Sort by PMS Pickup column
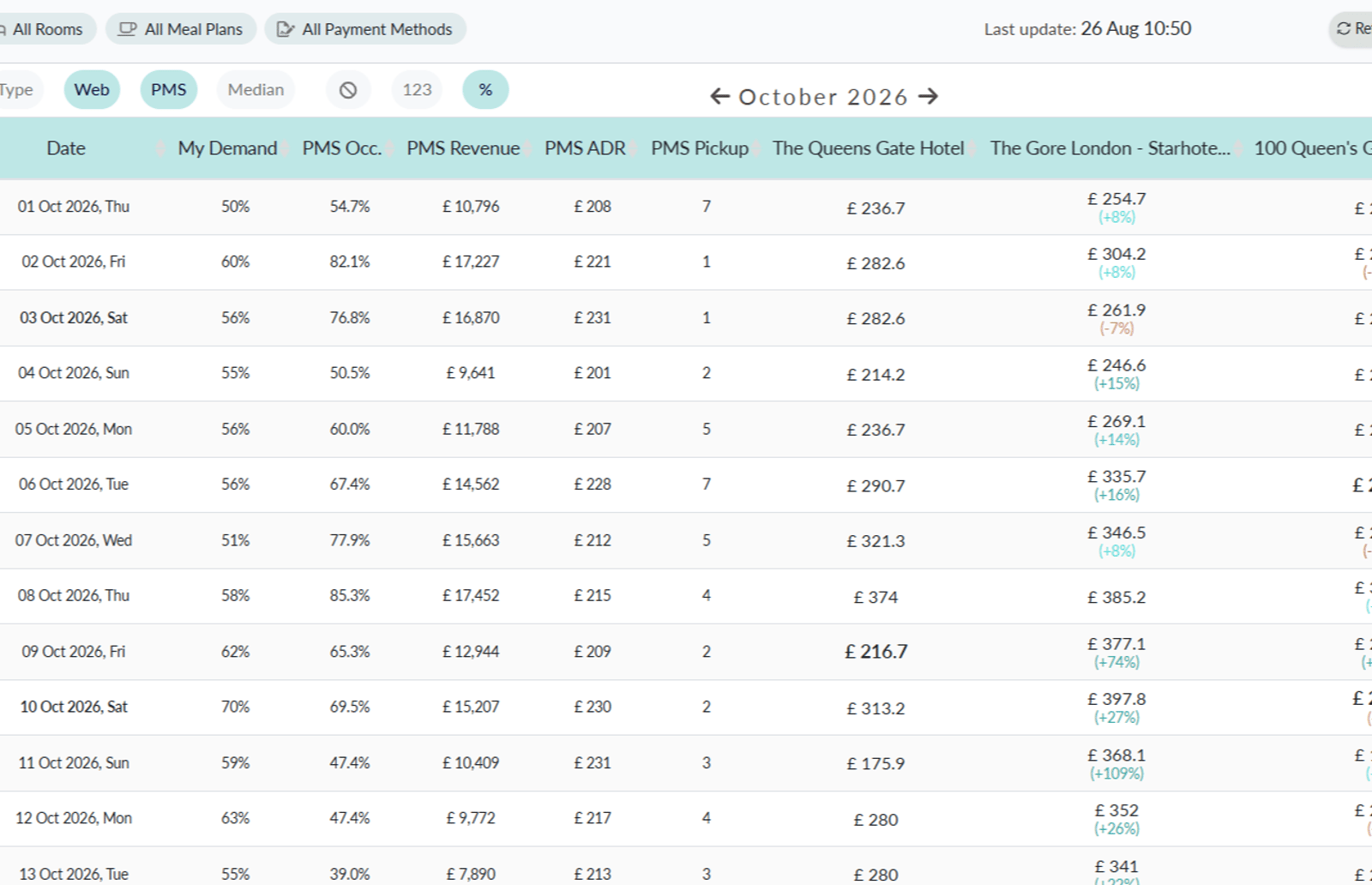Viewport: 1372px width, 885px height. [700, 148]
